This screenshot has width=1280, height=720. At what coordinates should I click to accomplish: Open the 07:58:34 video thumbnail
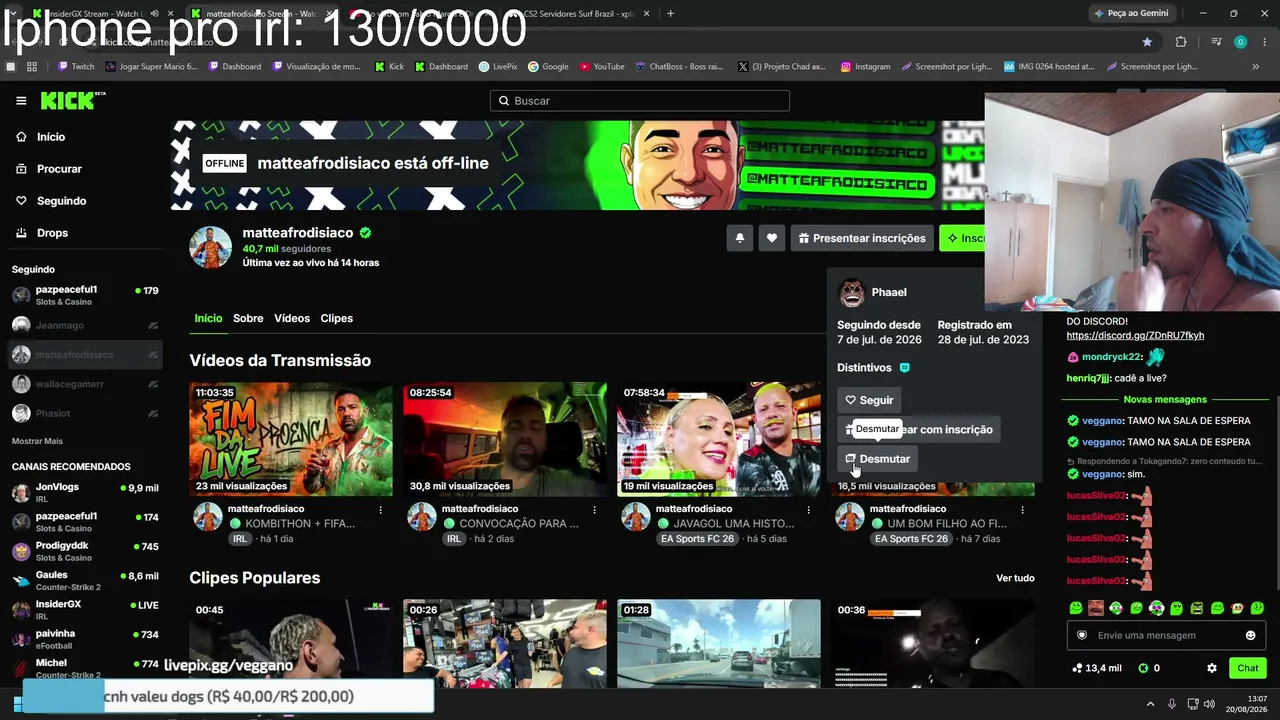[719, 439]
